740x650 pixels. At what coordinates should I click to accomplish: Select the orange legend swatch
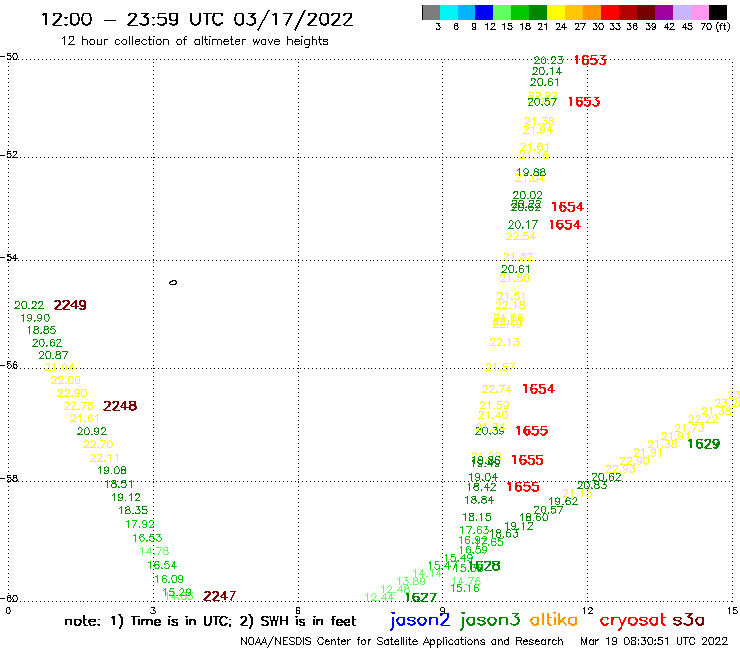592,12
